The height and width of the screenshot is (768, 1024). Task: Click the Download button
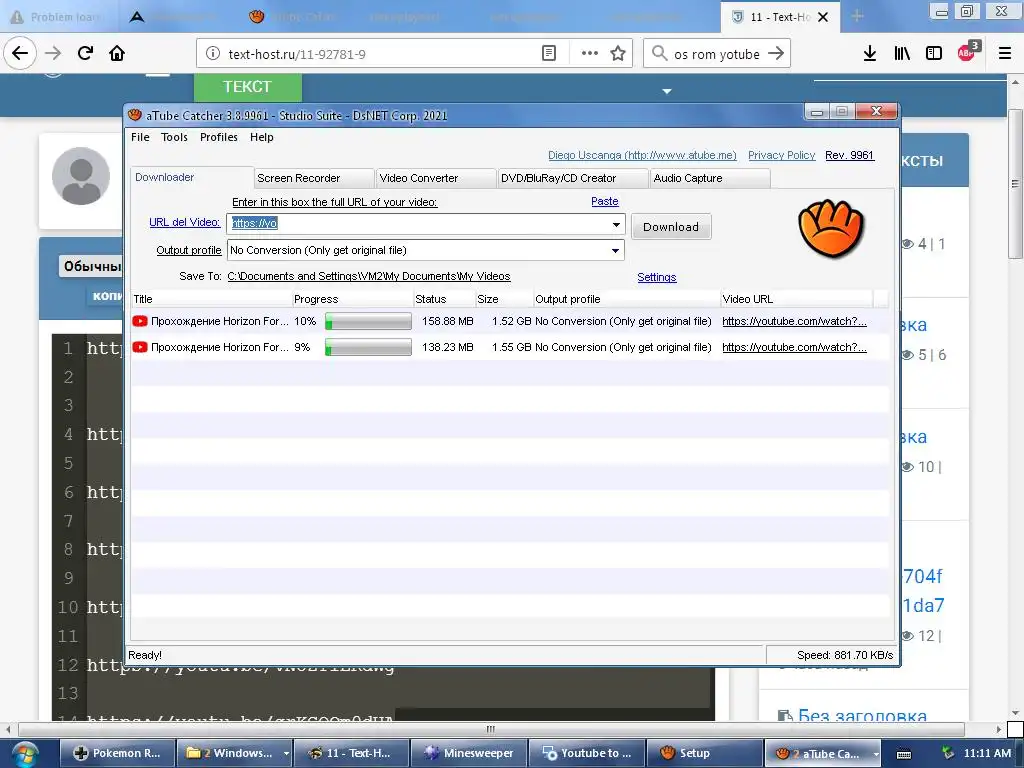pos(671,227)
